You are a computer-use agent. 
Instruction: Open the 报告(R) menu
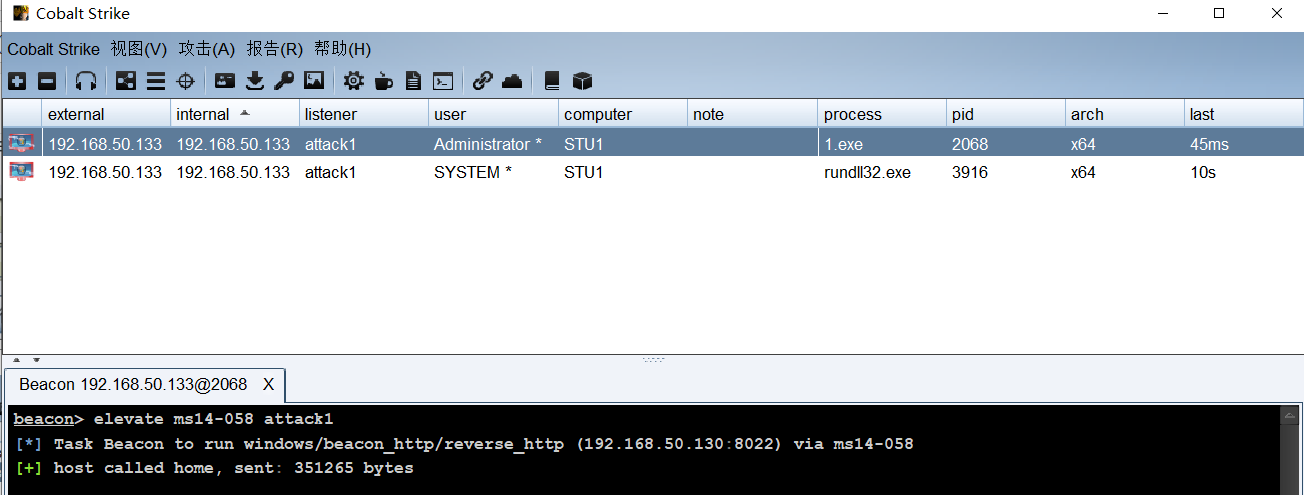coord(275,49)
